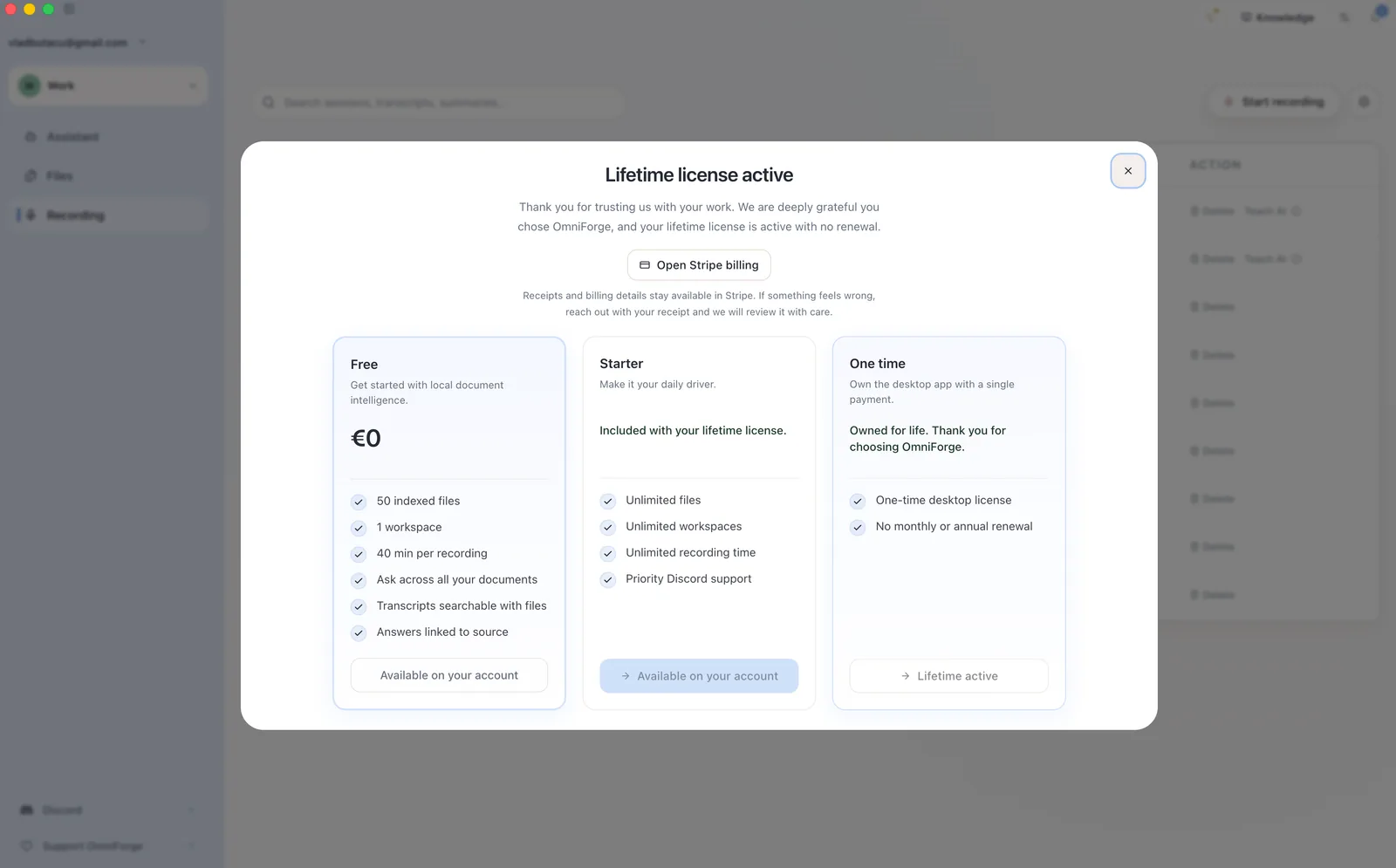Image resolution: width=1396 pixels, height=868 pixels.
Task: Click the checkmark beside Unlimited recording time
Action: click(x=608, y=553)
